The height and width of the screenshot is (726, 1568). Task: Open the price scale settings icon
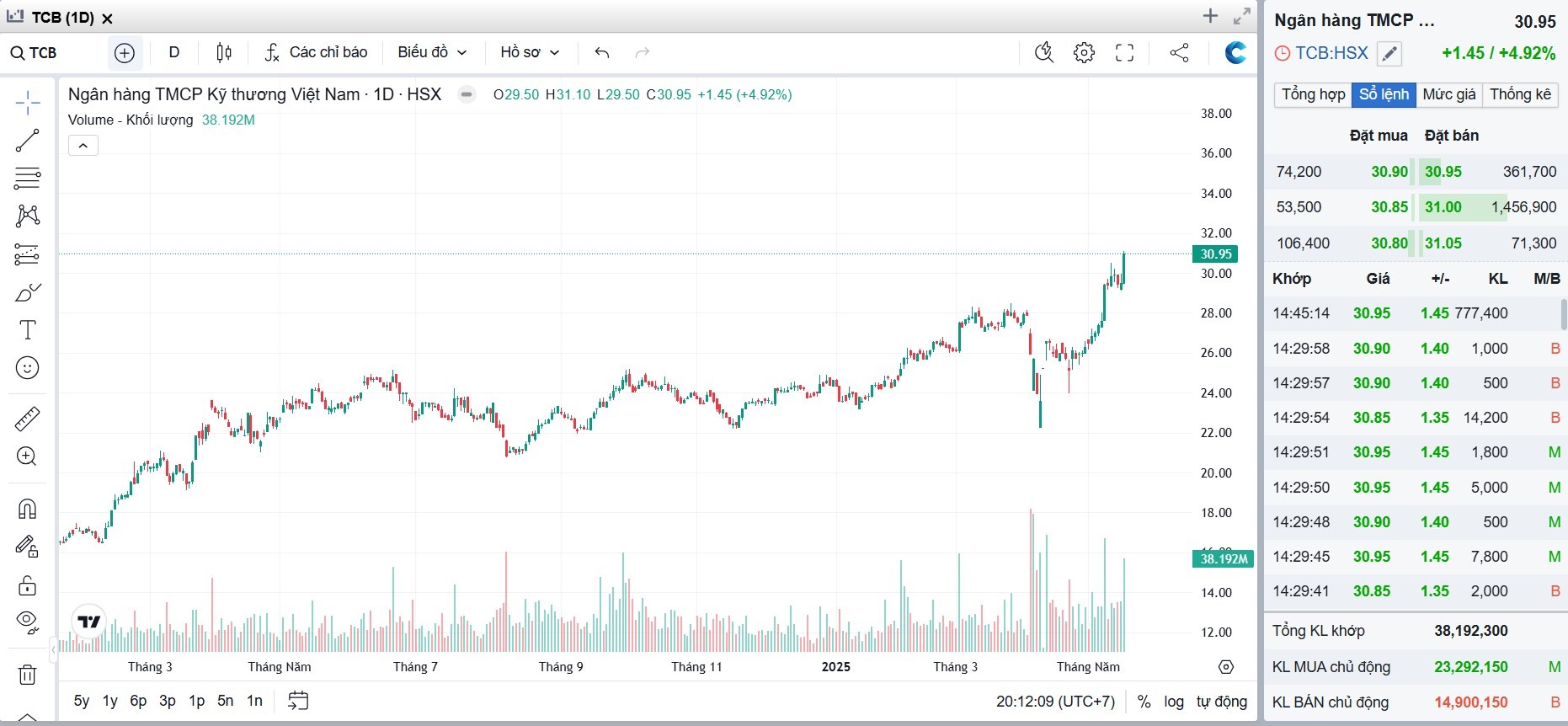pos(1226,667)
